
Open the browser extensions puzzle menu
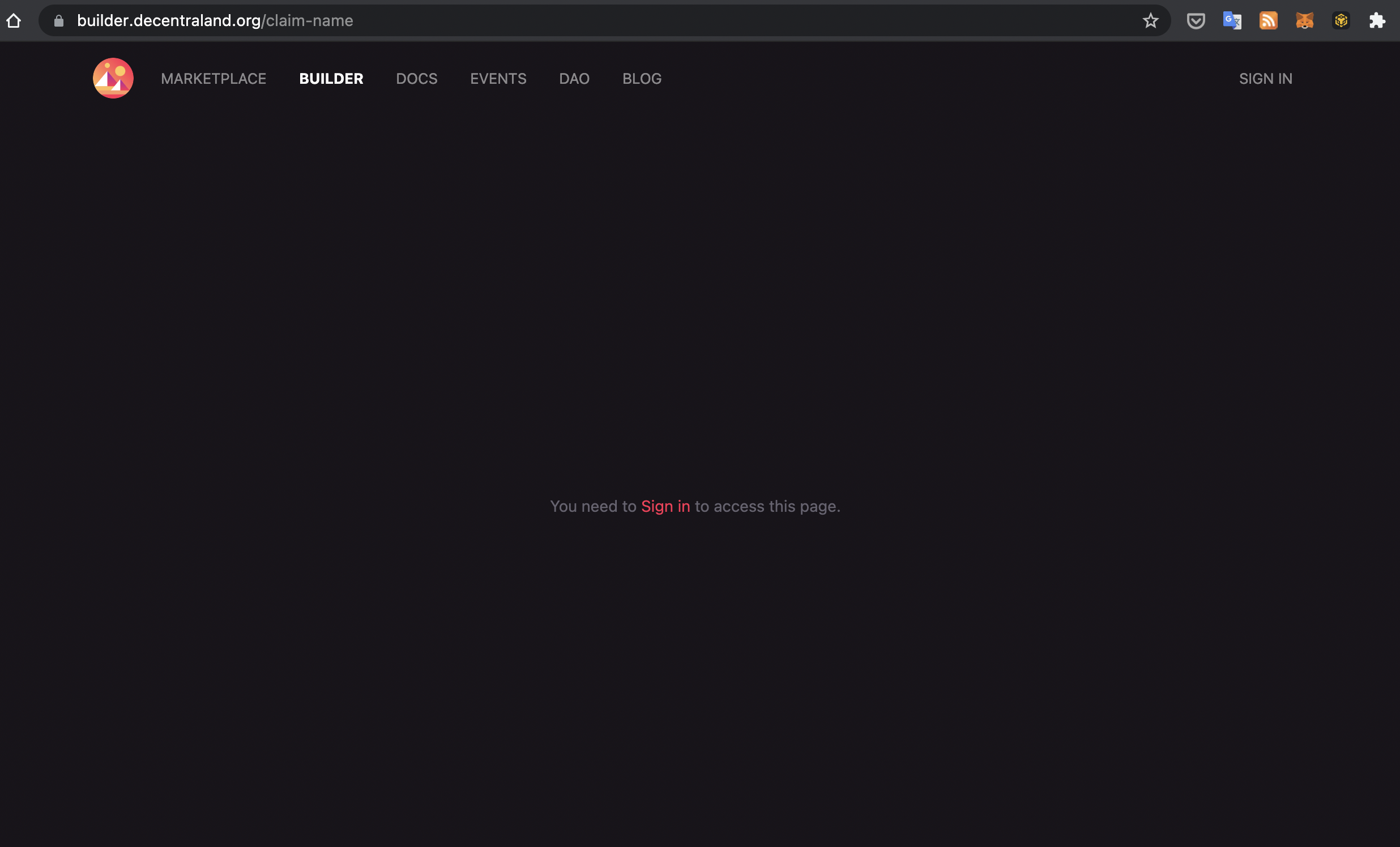(x=1378, y=20)
